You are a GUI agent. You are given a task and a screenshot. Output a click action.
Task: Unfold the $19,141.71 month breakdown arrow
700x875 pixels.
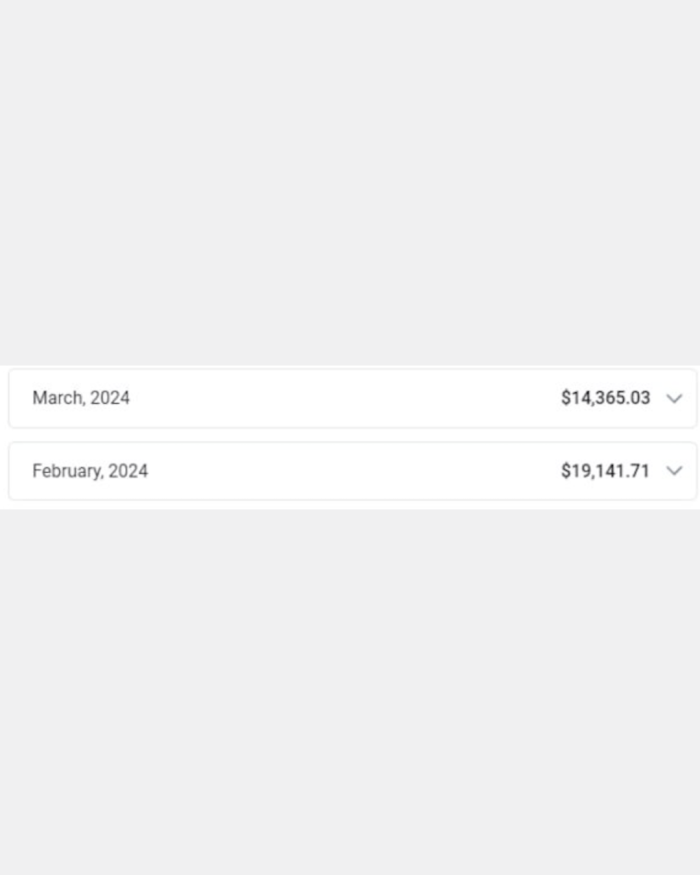click(x=674, y=471)
